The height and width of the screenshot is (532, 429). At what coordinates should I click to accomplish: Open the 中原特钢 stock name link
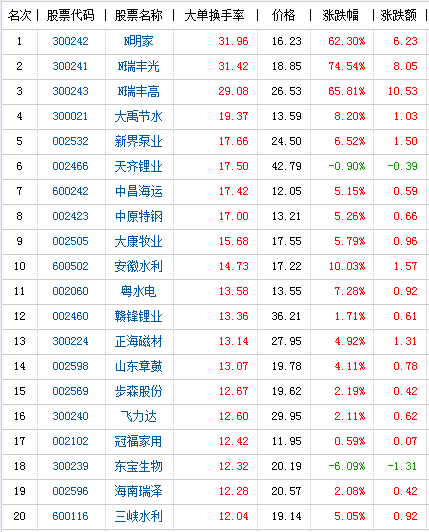tap(138, 216)
